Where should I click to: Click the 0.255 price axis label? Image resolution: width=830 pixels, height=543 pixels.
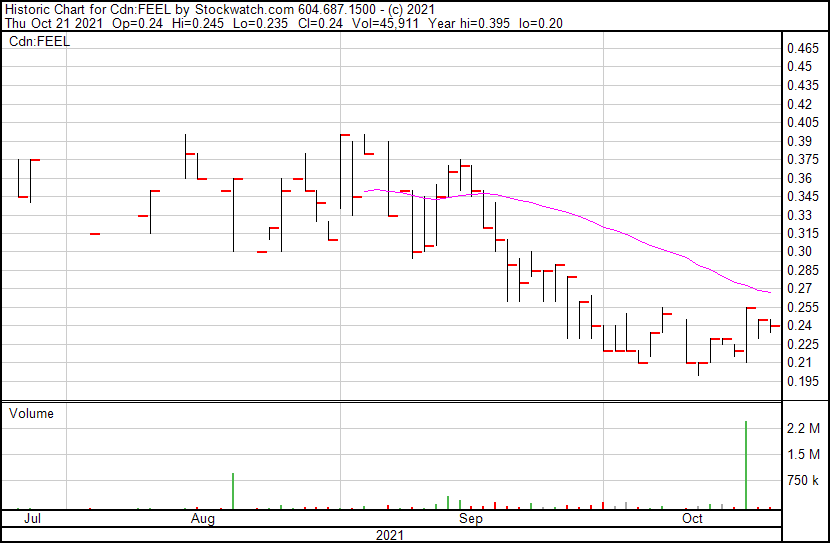tap(802, 307)
